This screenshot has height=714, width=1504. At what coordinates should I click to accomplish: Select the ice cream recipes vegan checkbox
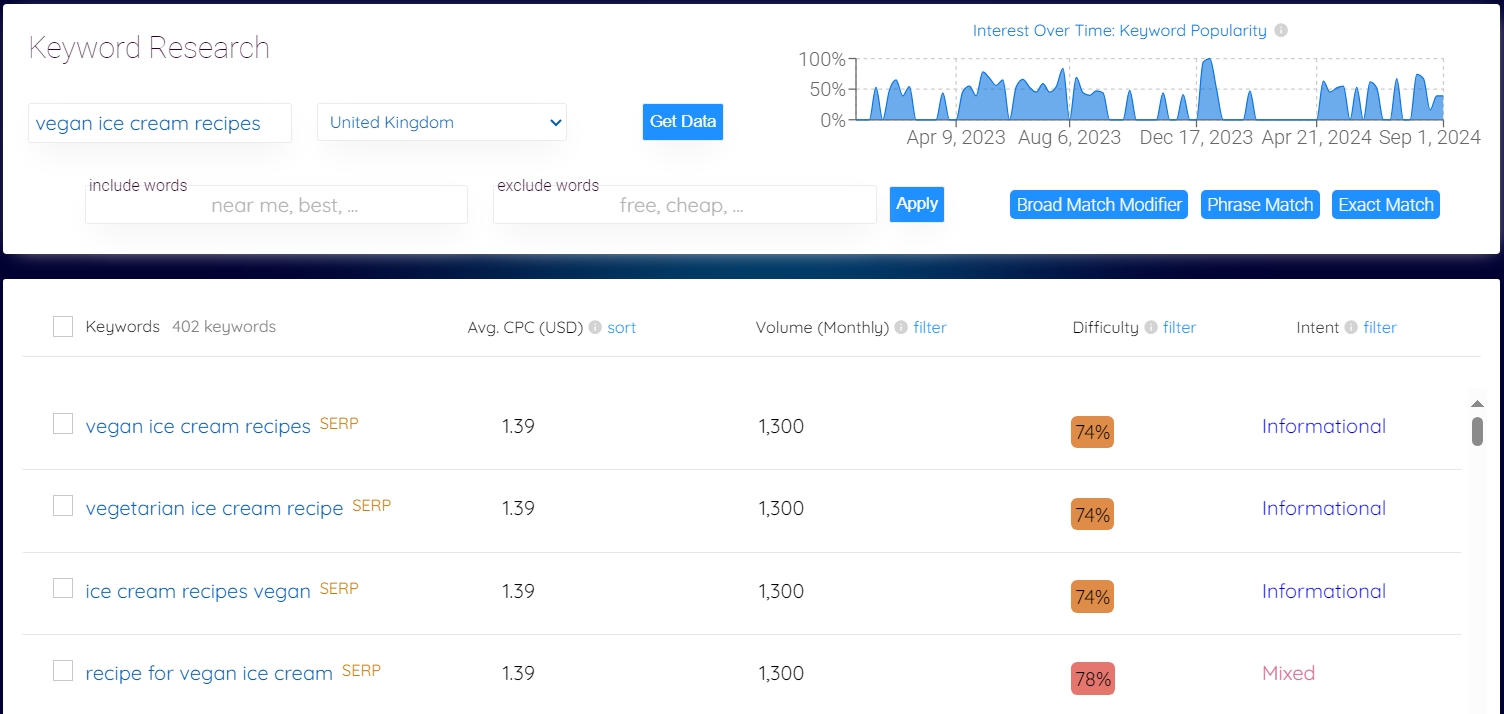click(63, 589)
